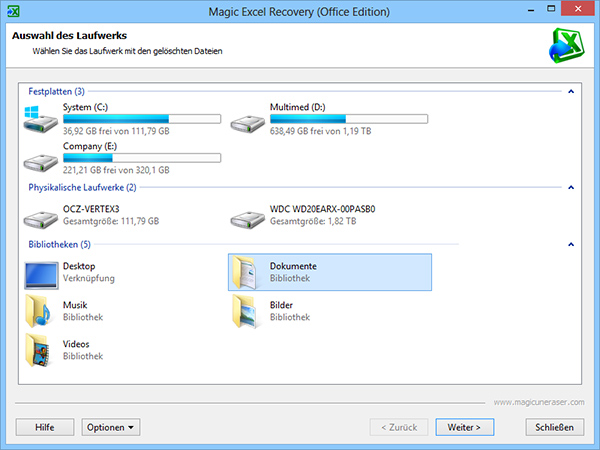Screen dimensions: 600x450
Task: Click the < Zurück button
Action: 399,427
